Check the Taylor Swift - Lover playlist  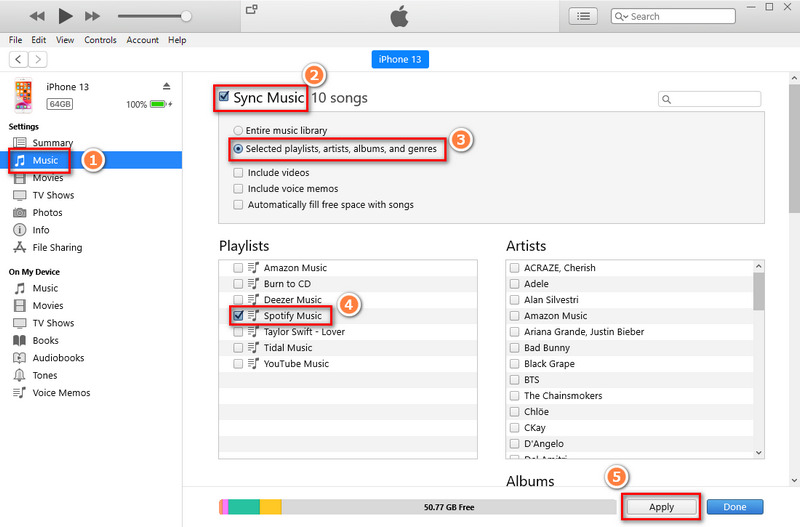[x=238, y=332]
